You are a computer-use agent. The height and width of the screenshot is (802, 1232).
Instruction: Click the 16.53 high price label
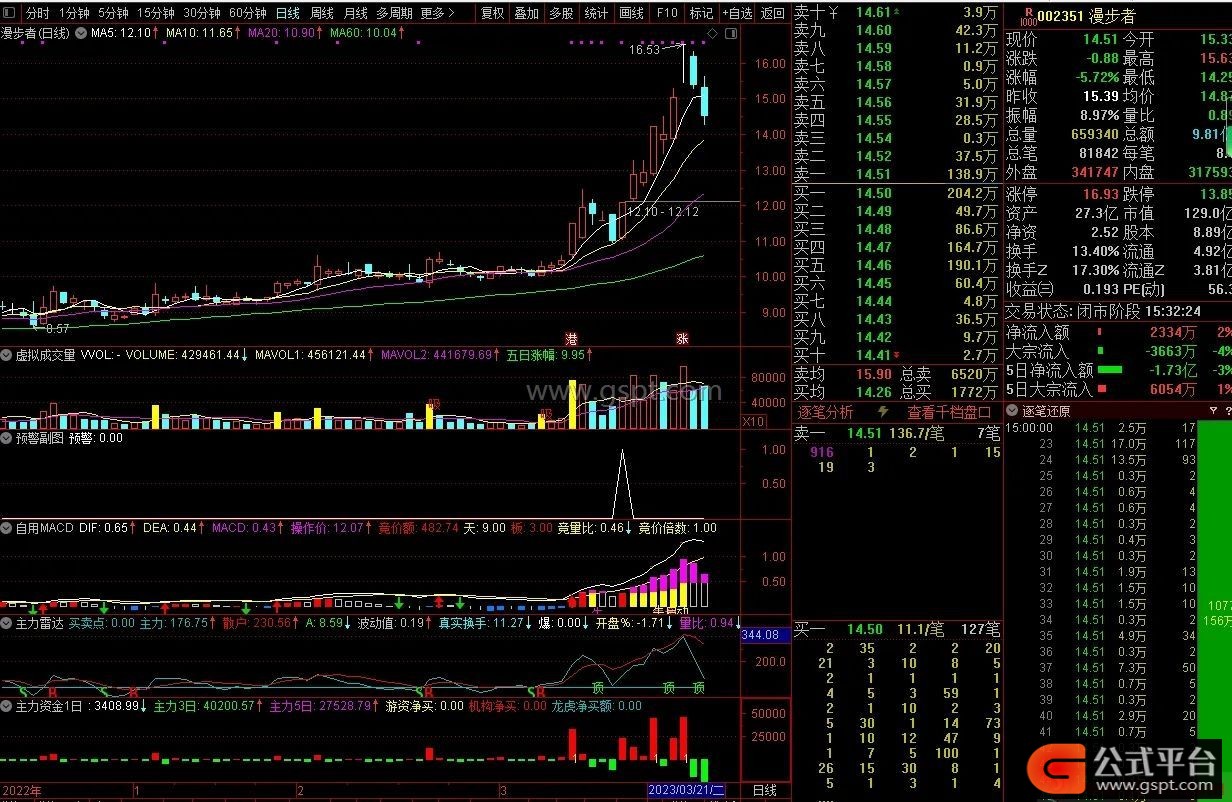(645, 49)
